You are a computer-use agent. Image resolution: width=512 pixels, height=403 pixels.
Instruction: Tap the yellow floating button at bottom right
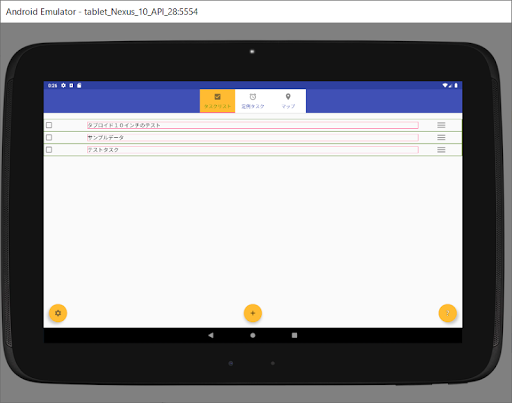[447, 313]
